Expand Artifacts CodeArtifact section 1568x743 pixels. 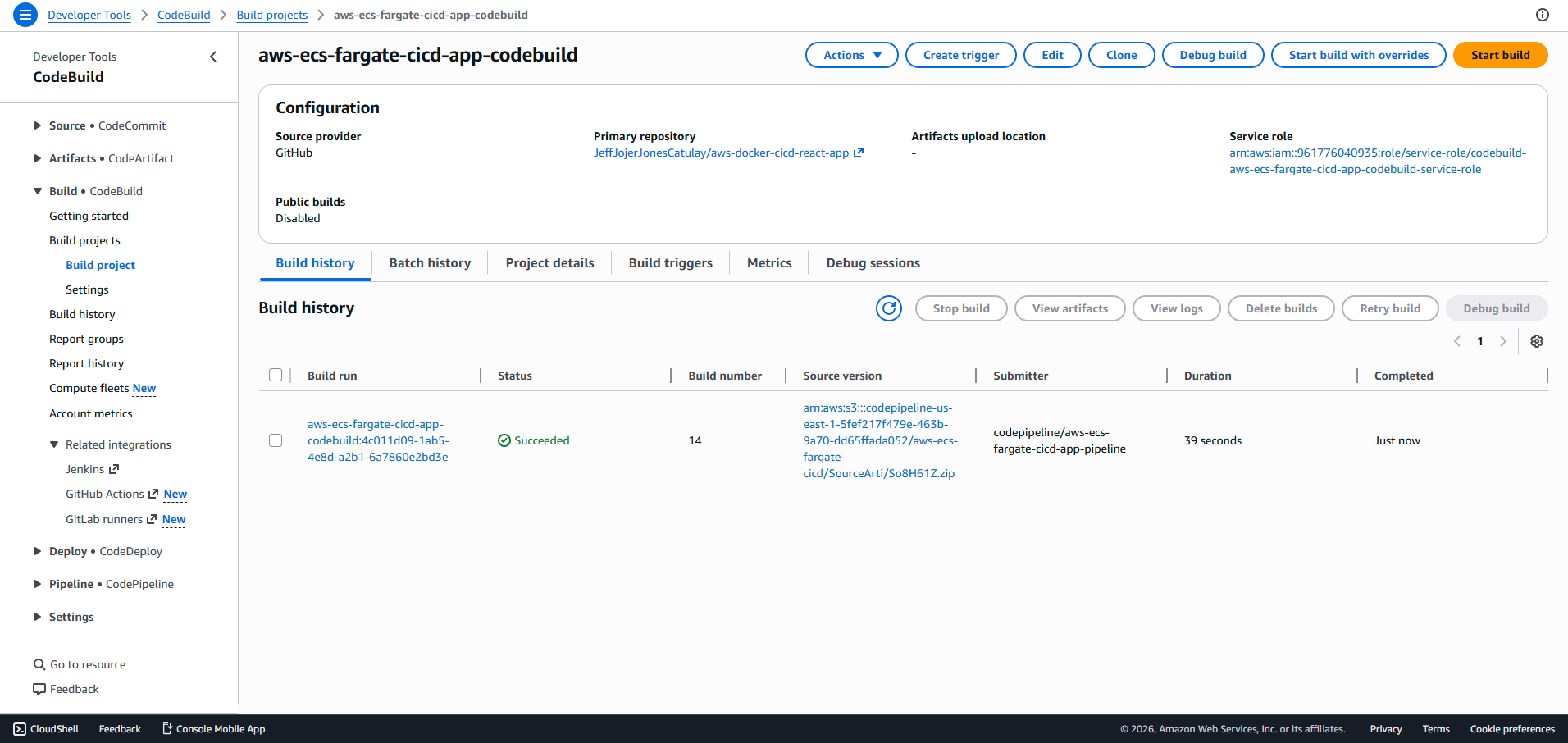tap(38, 158)
